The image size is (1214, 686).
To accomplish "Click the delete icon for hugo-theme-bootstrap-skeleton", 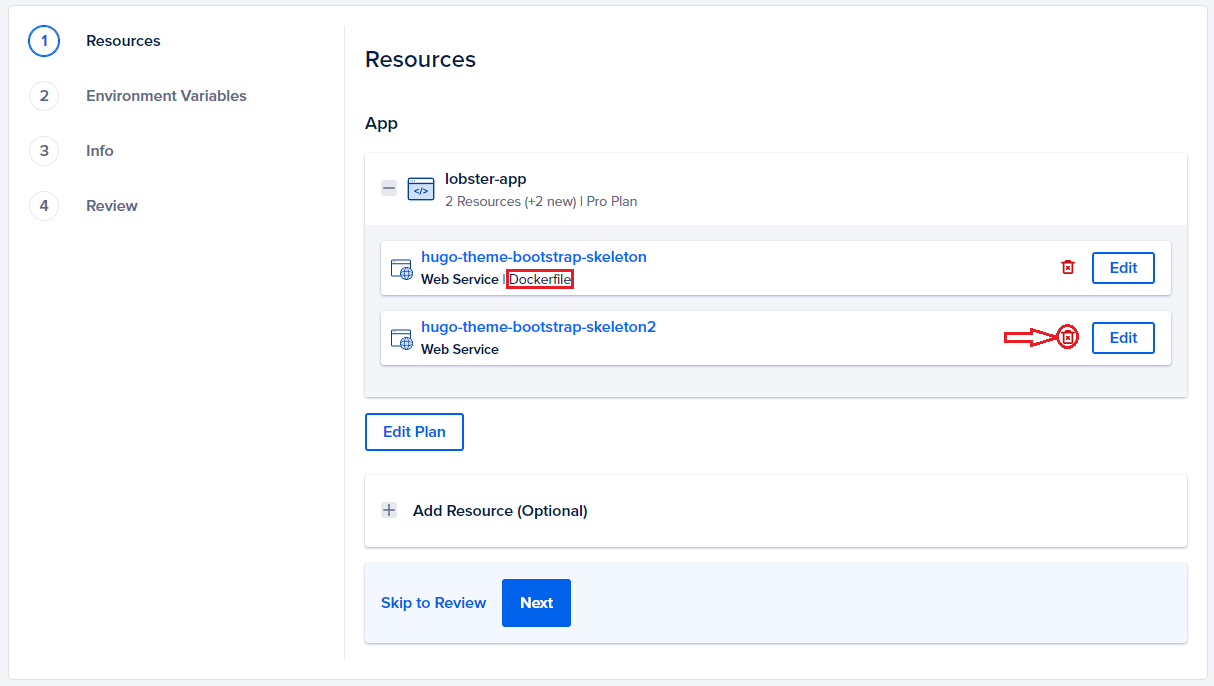I will tap(1068, 267).
